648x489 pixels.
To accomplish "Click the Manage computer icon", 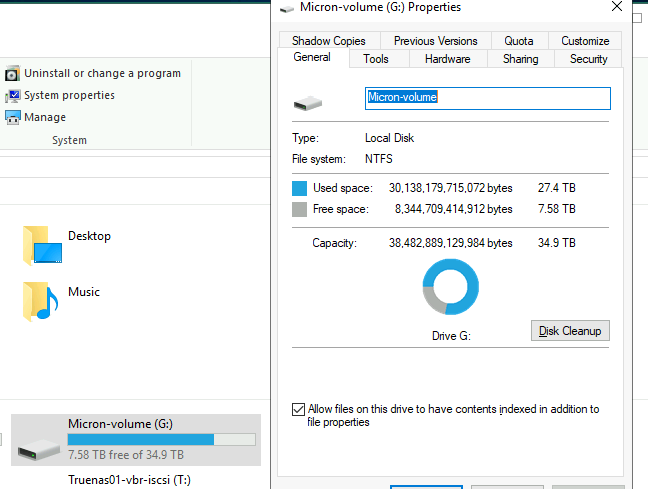I will pos(12,118).
